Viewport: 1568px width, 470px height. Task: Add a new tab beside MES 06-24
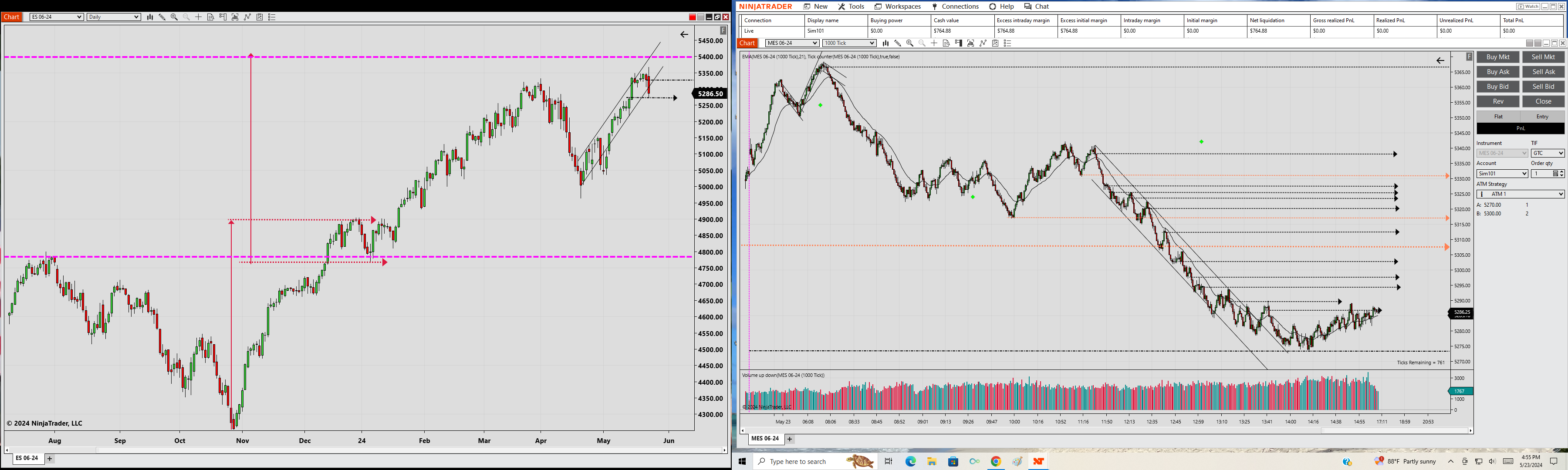click(790, 438)
